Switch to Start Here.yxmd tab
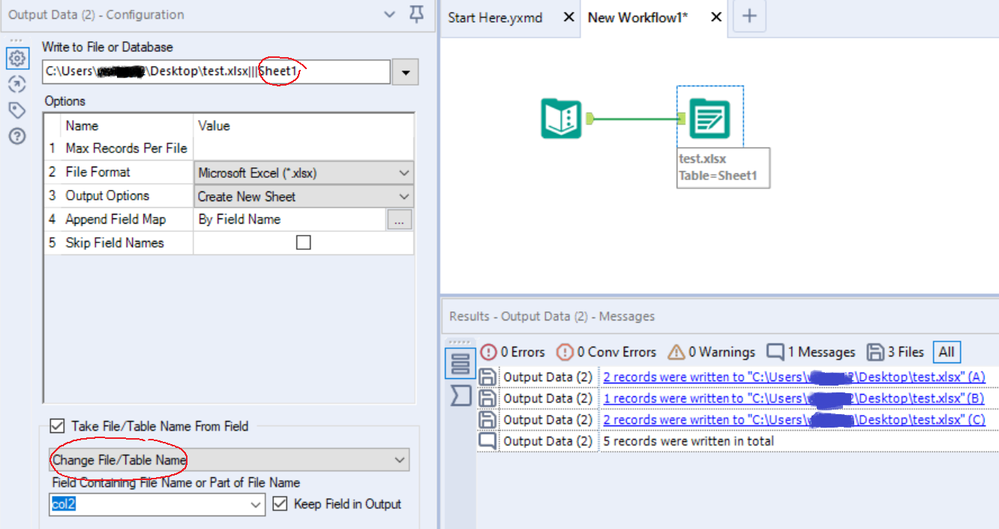Screen dimensions: 999x529 pyautogui.click(x=495, y=18)
